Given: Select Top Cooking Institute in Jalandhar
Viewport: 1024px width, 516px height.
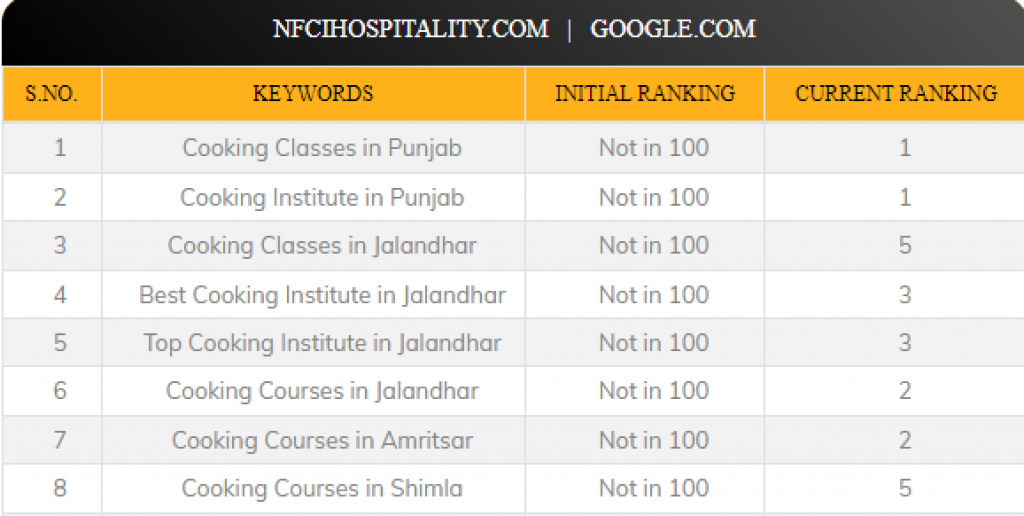Looking at the screenshot, I should (x=322, y=343).
